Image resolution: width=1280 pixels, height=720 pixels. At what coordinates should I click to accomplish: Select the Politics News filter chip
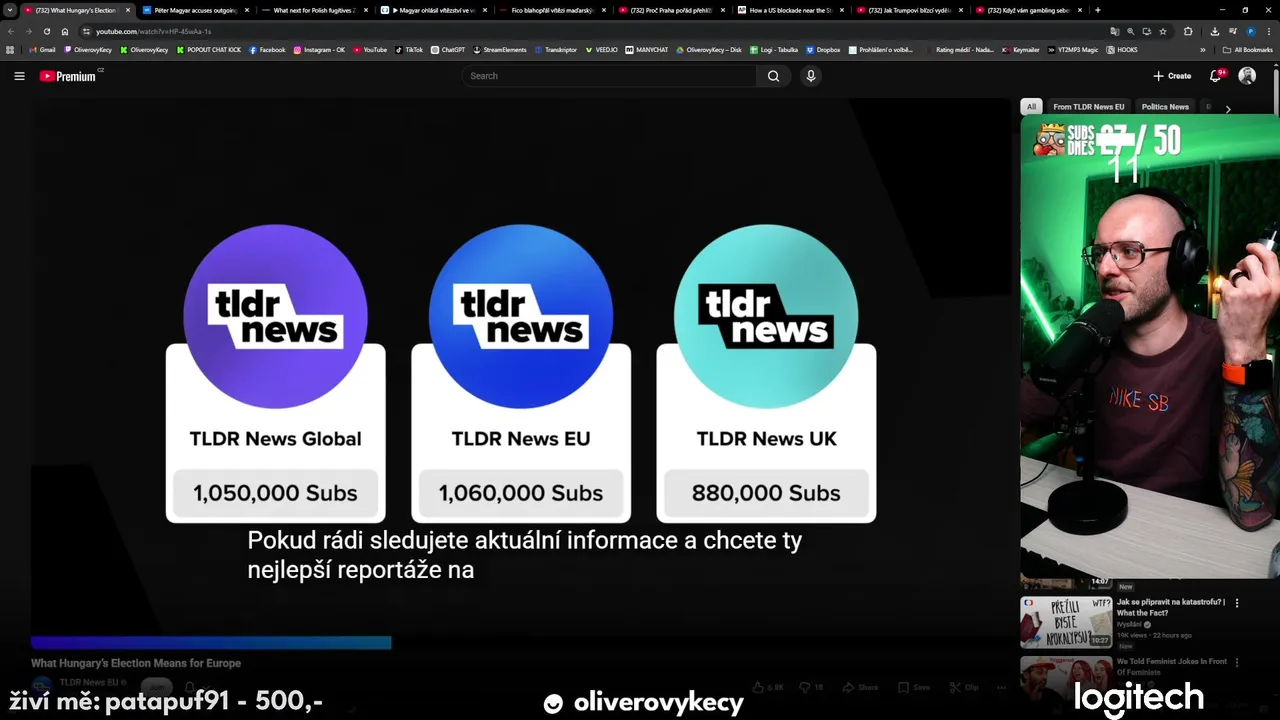(1165, 106)
